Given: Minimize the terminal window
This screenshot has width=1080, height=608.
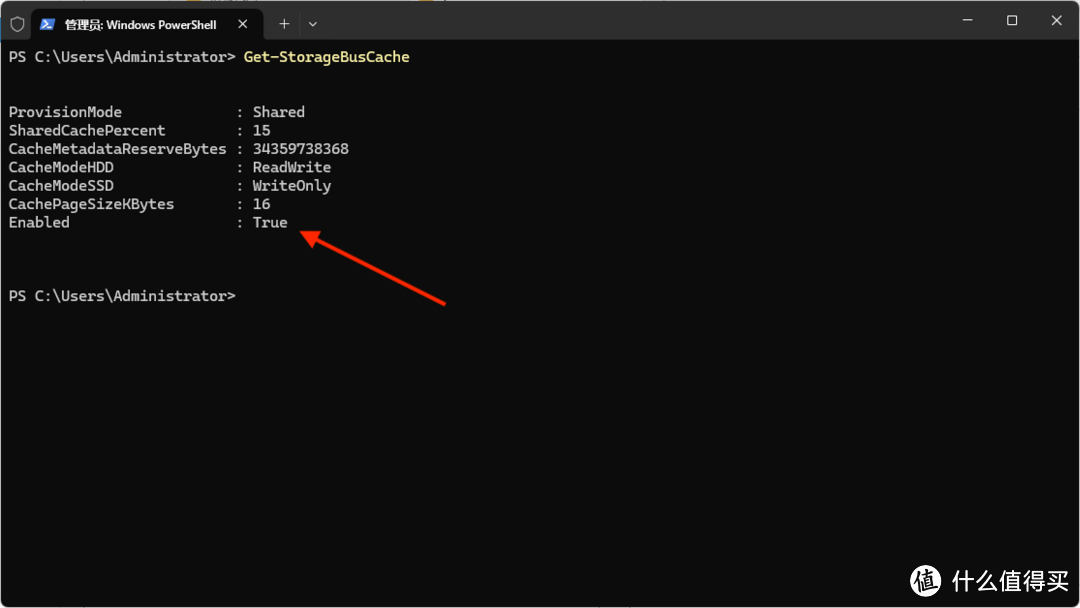Looking at the screenshot, I should pyautogui.click(x=968, y=21).
